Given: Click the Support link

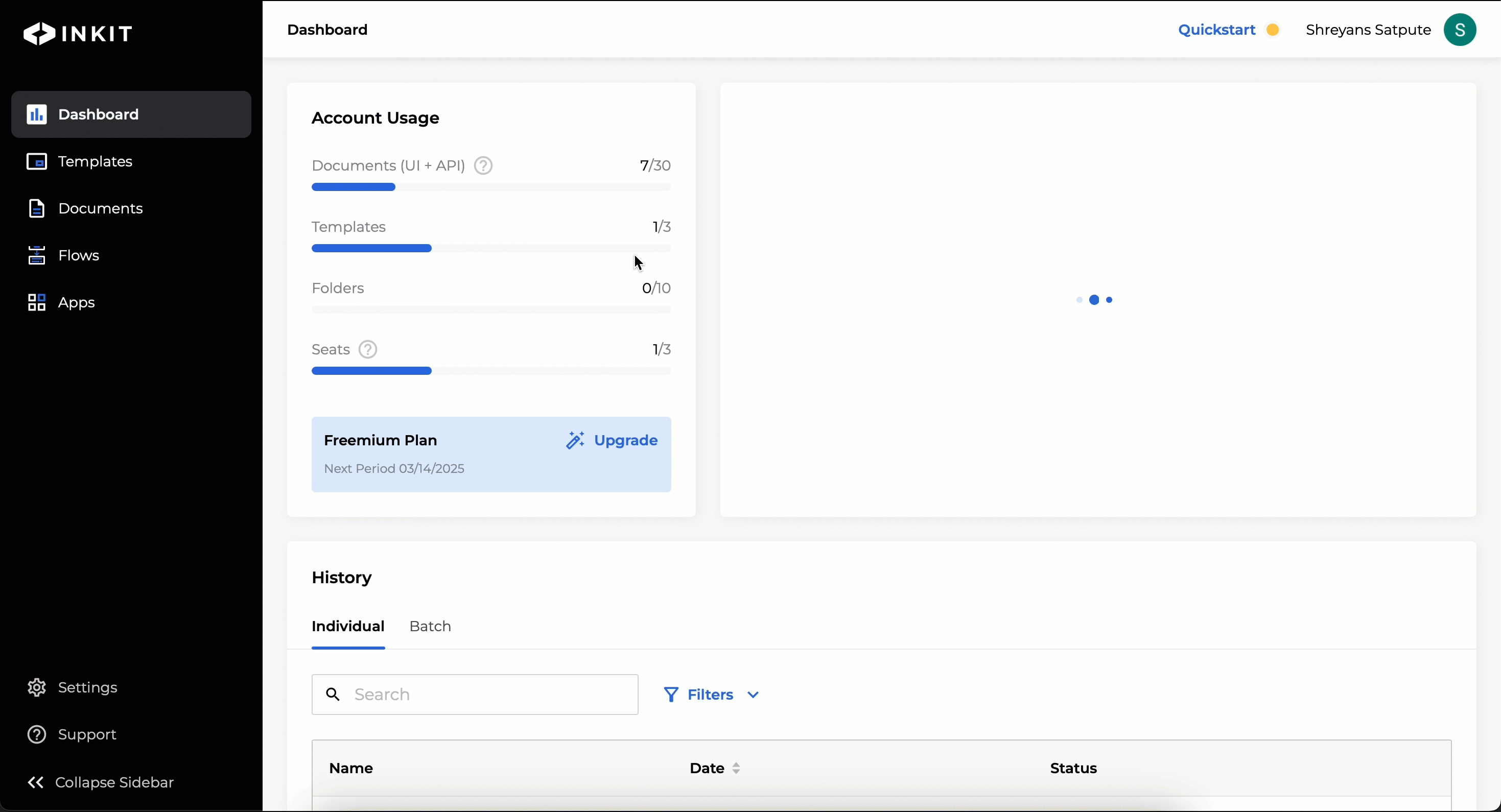Looking at the screenshot, I should coord(87,735).
